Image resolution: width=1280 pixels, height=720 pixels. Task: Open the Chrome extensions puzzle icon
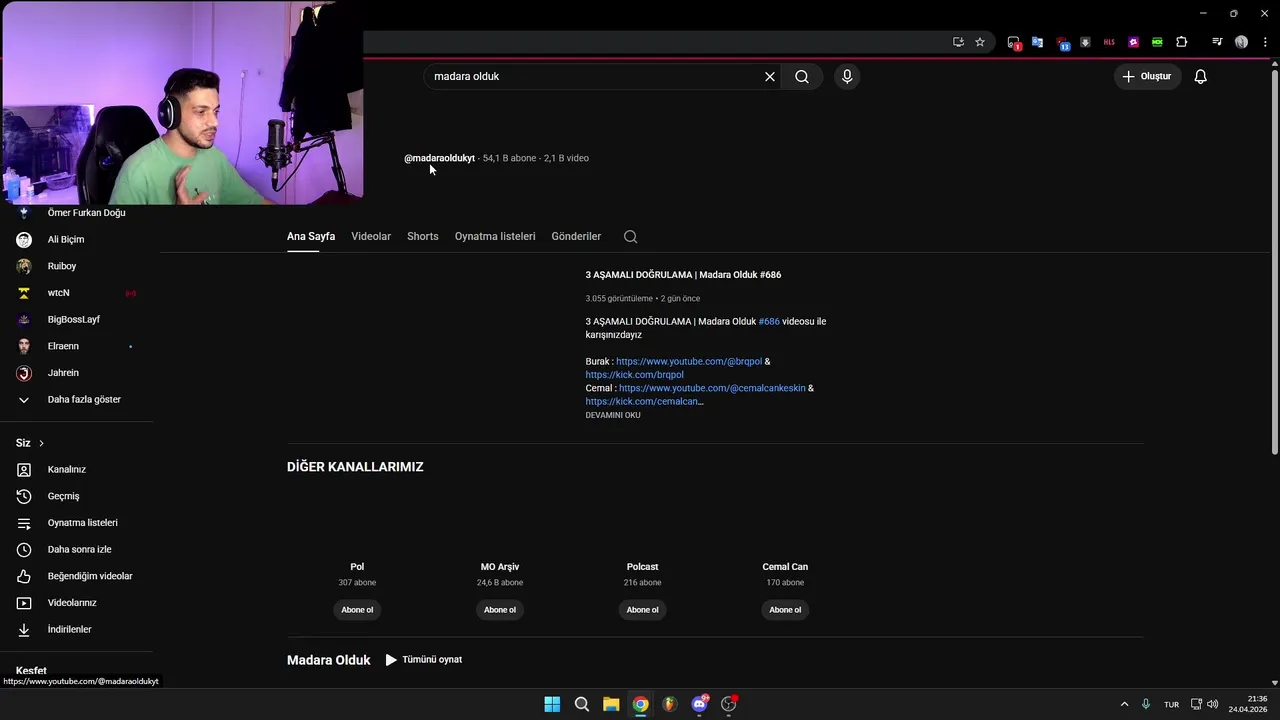point(1181,42)
